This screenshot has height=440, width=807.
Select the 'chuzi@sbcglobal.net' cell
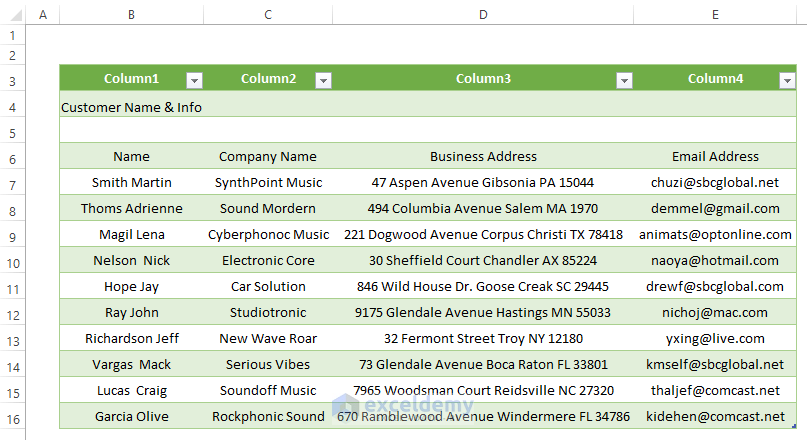click(715, 182)
